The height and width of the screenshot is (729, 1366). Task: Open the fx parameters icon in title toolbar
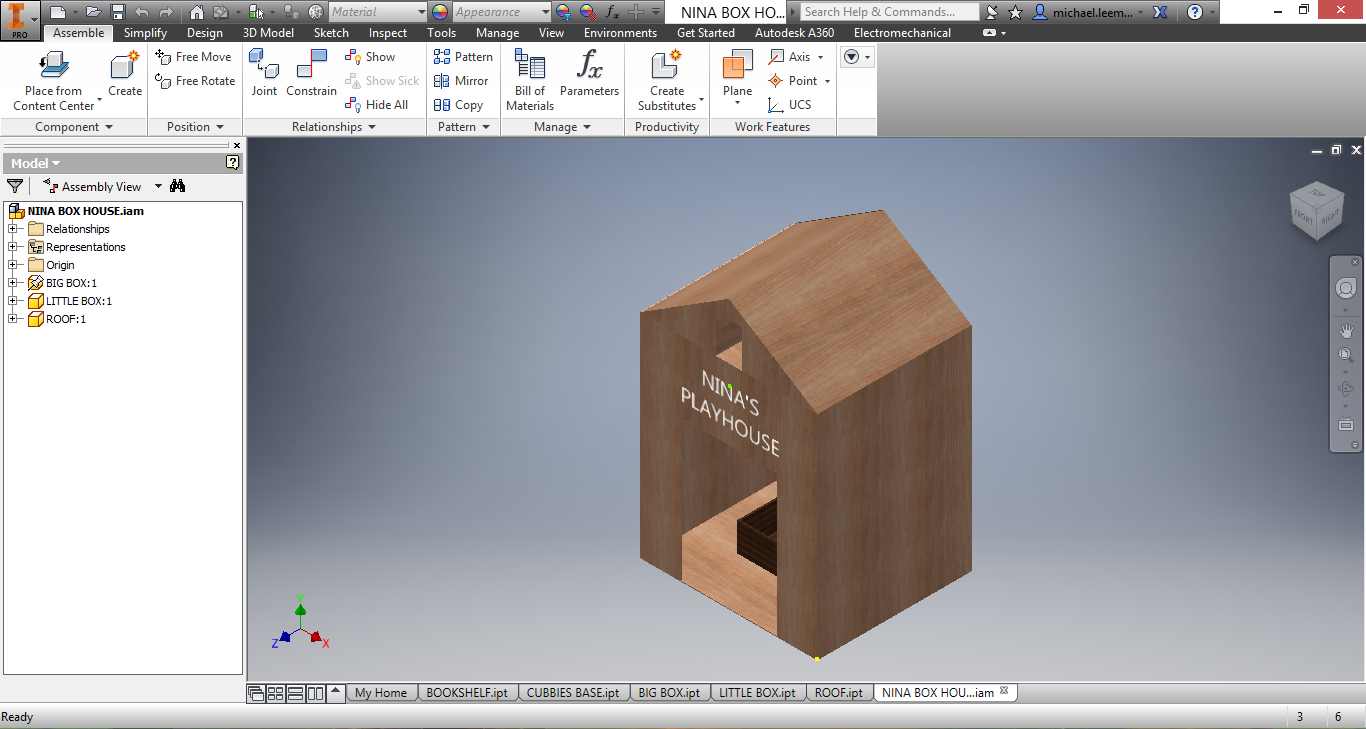pyautogui.click(x=612, y=12)
